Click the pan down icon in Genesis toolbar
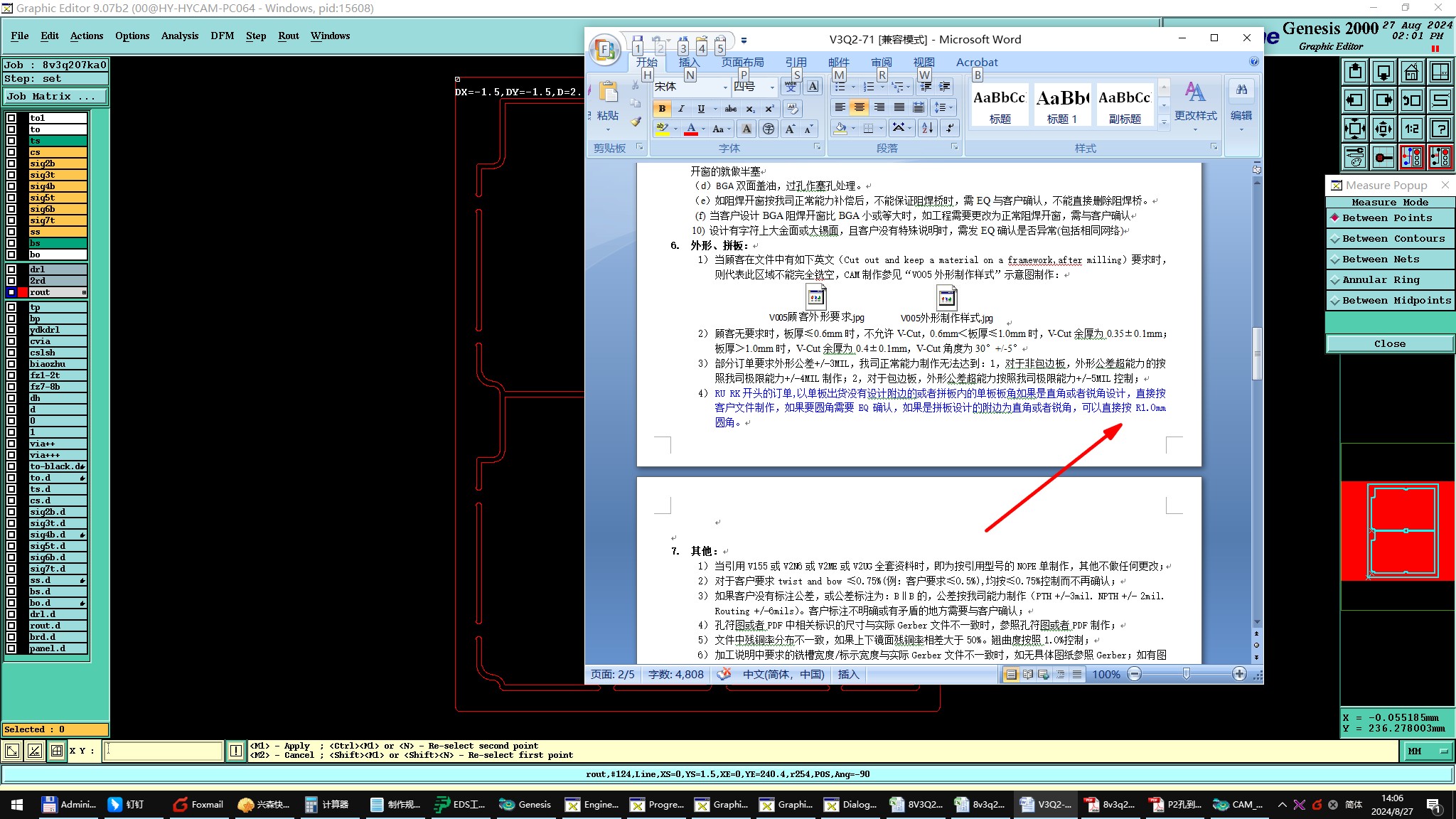This screenshot has height=819, width=1456. click(x=1383, y=72)
